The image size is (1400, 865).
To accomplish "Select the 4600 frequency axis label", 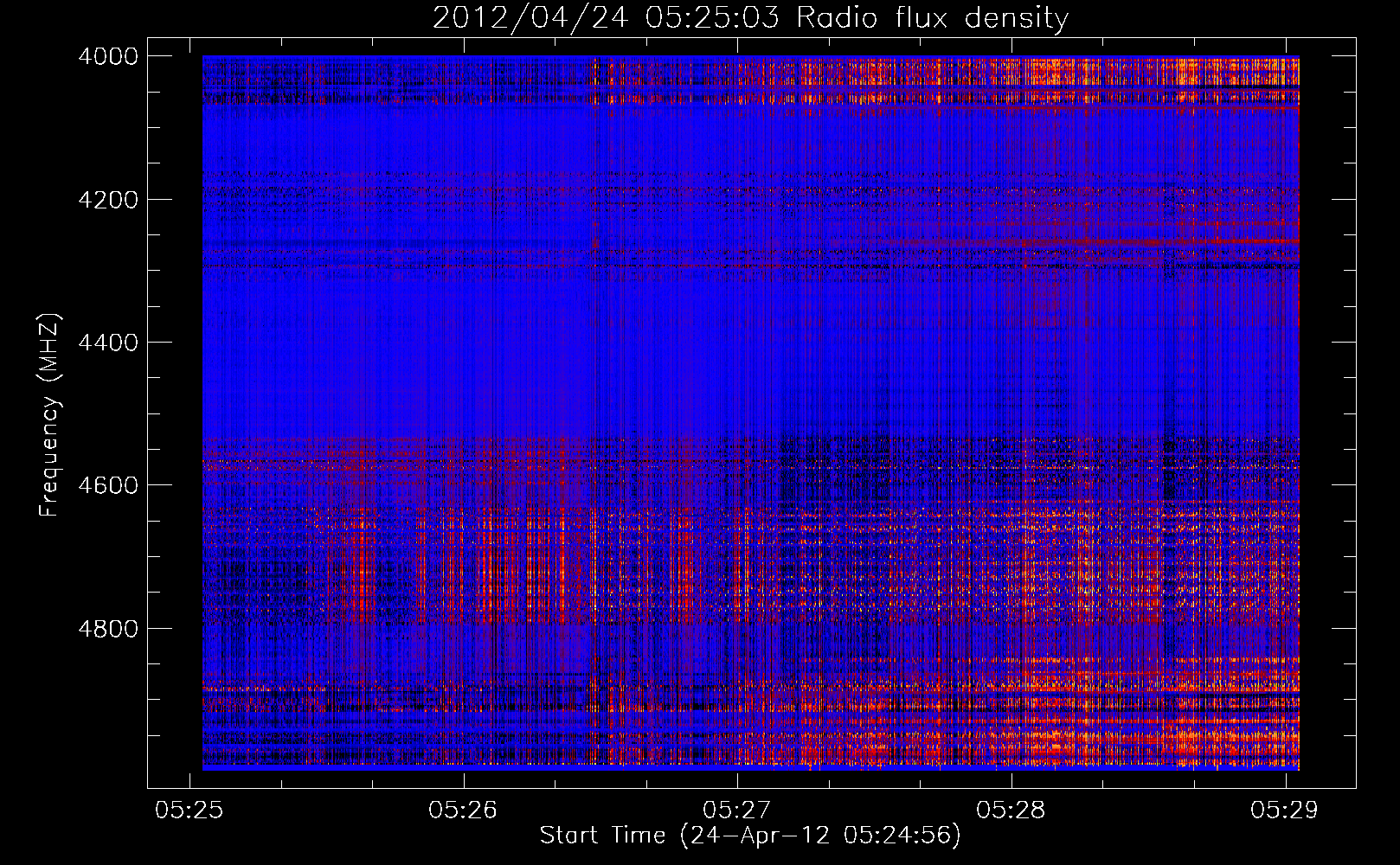I will 108,485.
